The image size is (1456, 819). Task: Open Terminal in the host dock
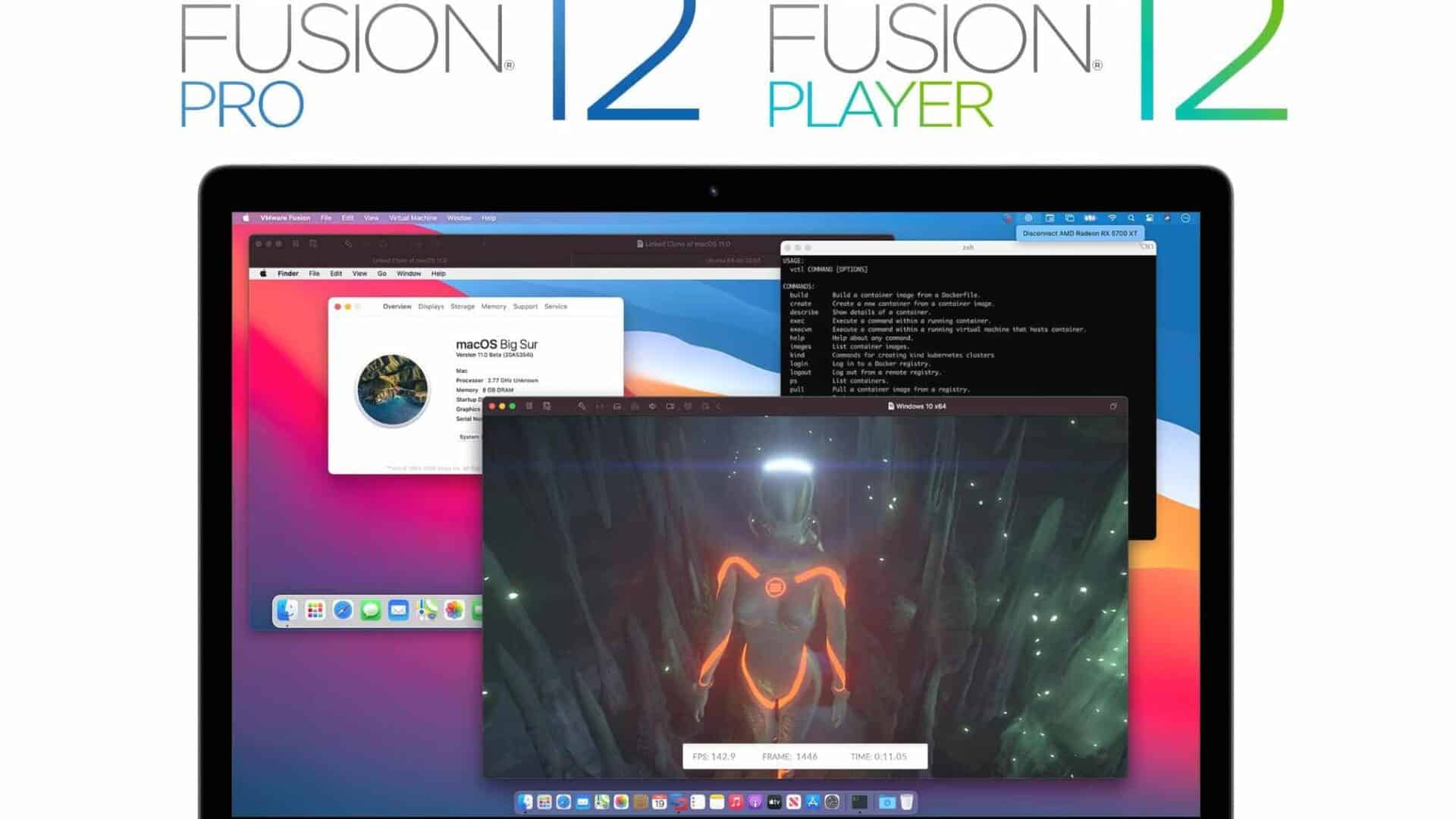click(x=859, y=802)
